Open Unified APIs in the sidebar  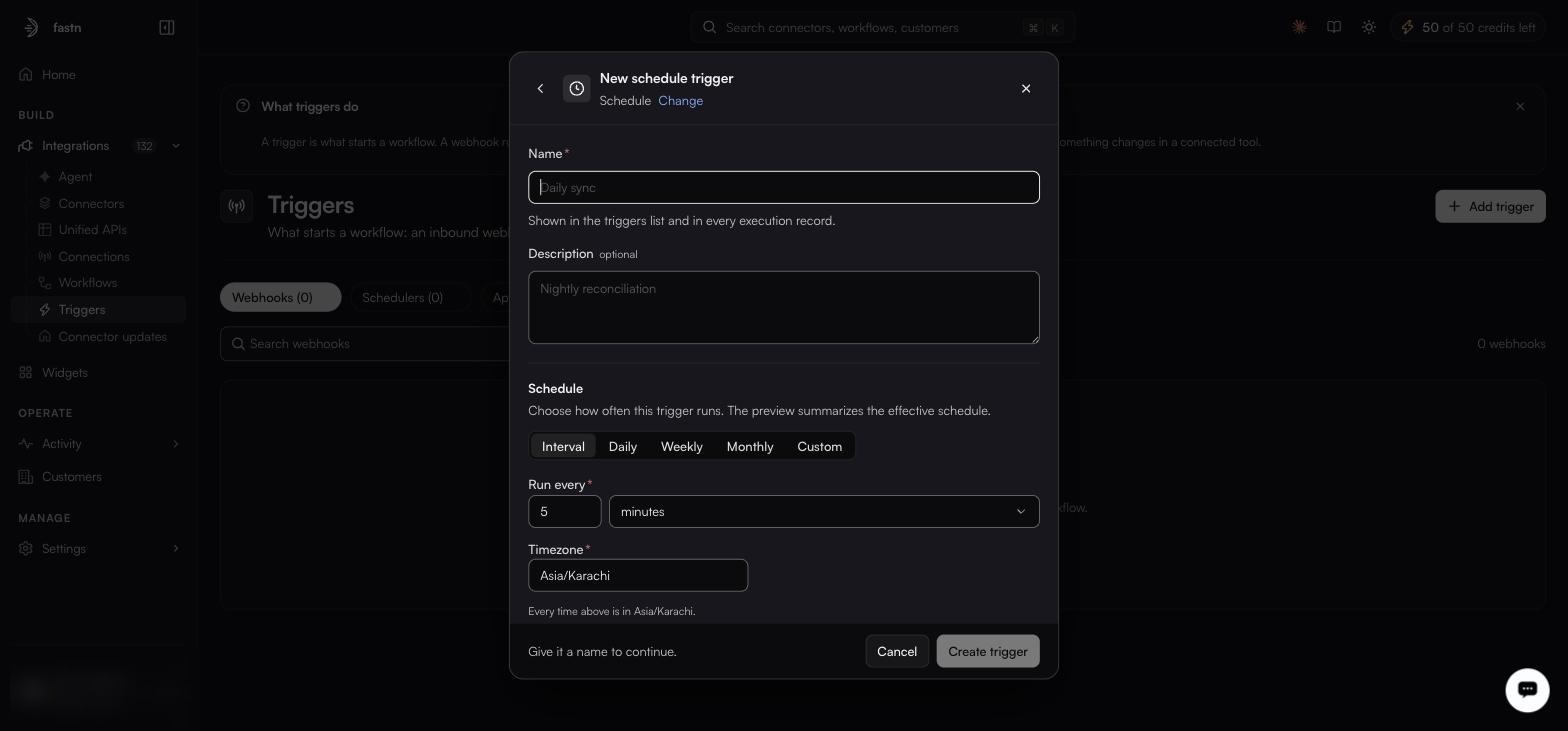coord(92,230)
